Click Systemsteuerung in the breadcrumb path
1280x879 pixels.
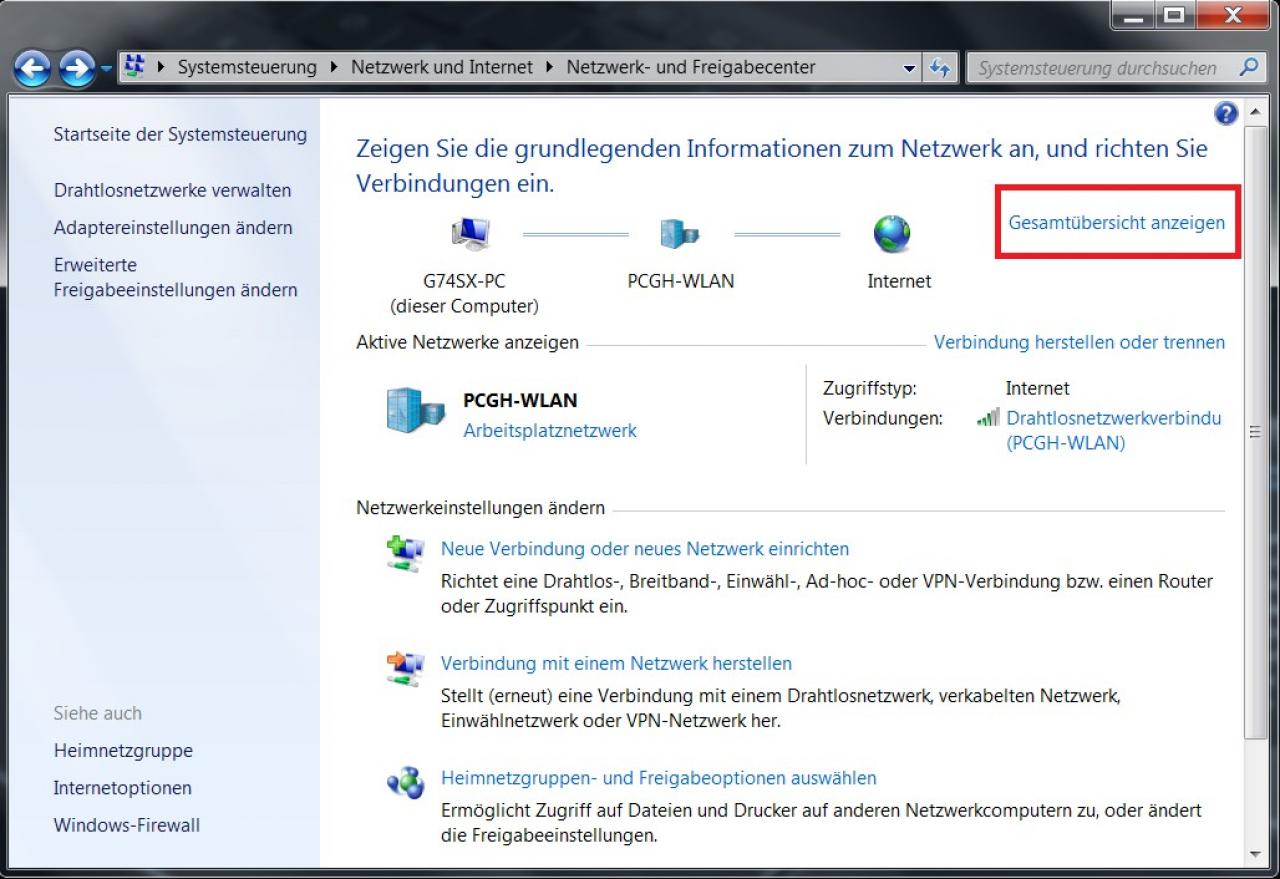click(x=247, y=68)
